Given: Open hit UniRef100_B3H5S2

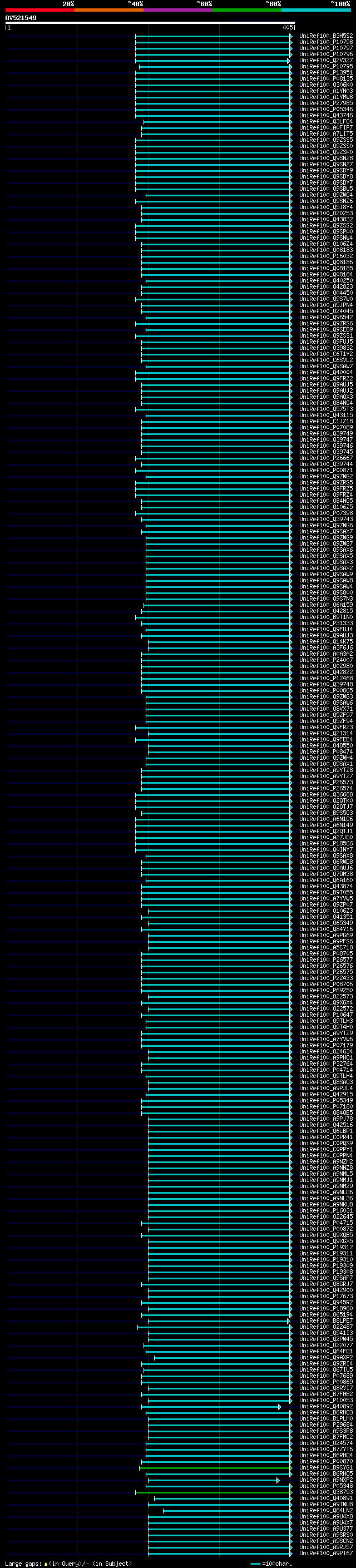Looking at the screenshot, I should coord(326,36).
